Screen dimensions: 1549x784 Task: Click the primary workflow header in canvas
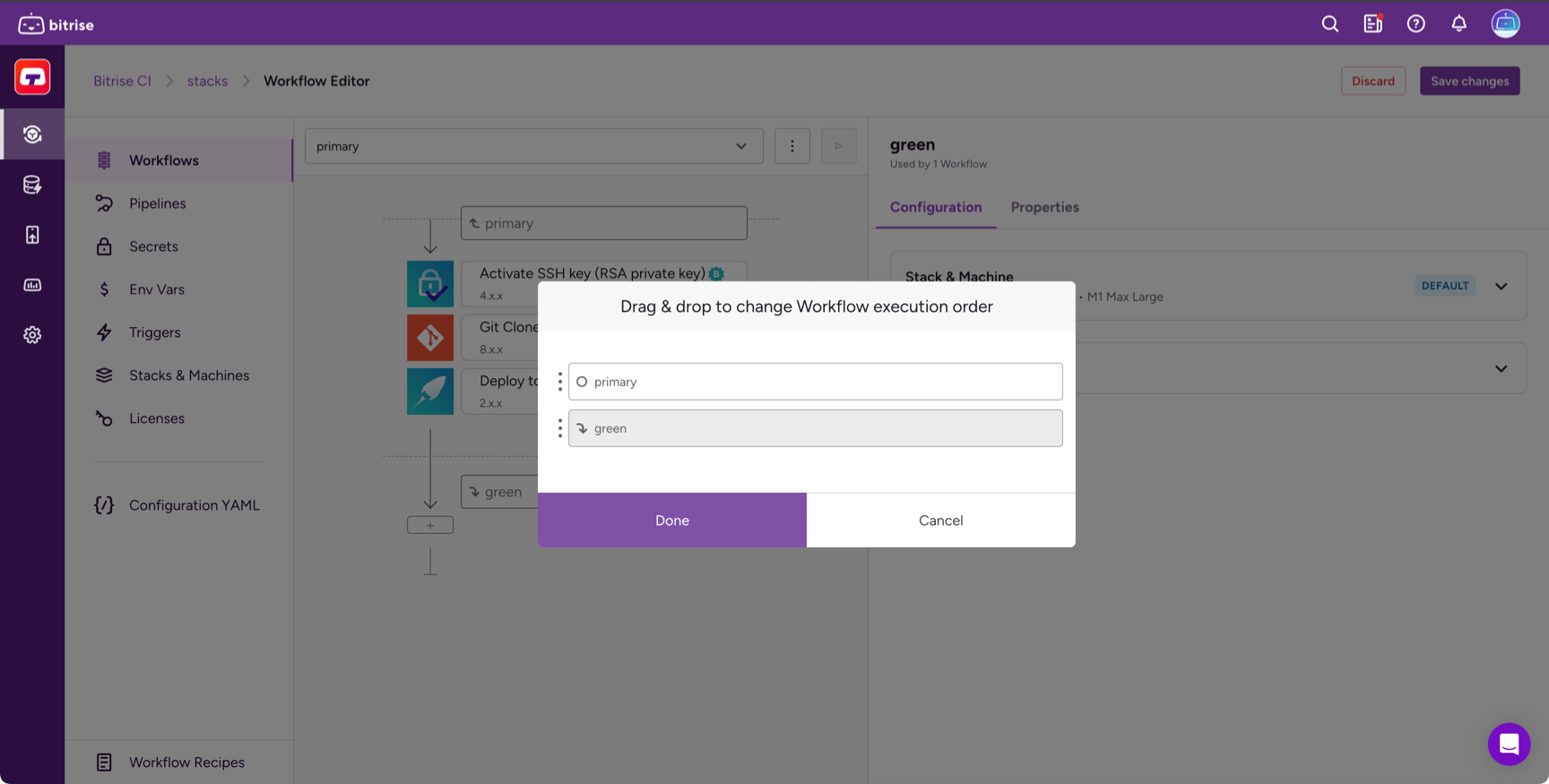(x=604, y=223)
